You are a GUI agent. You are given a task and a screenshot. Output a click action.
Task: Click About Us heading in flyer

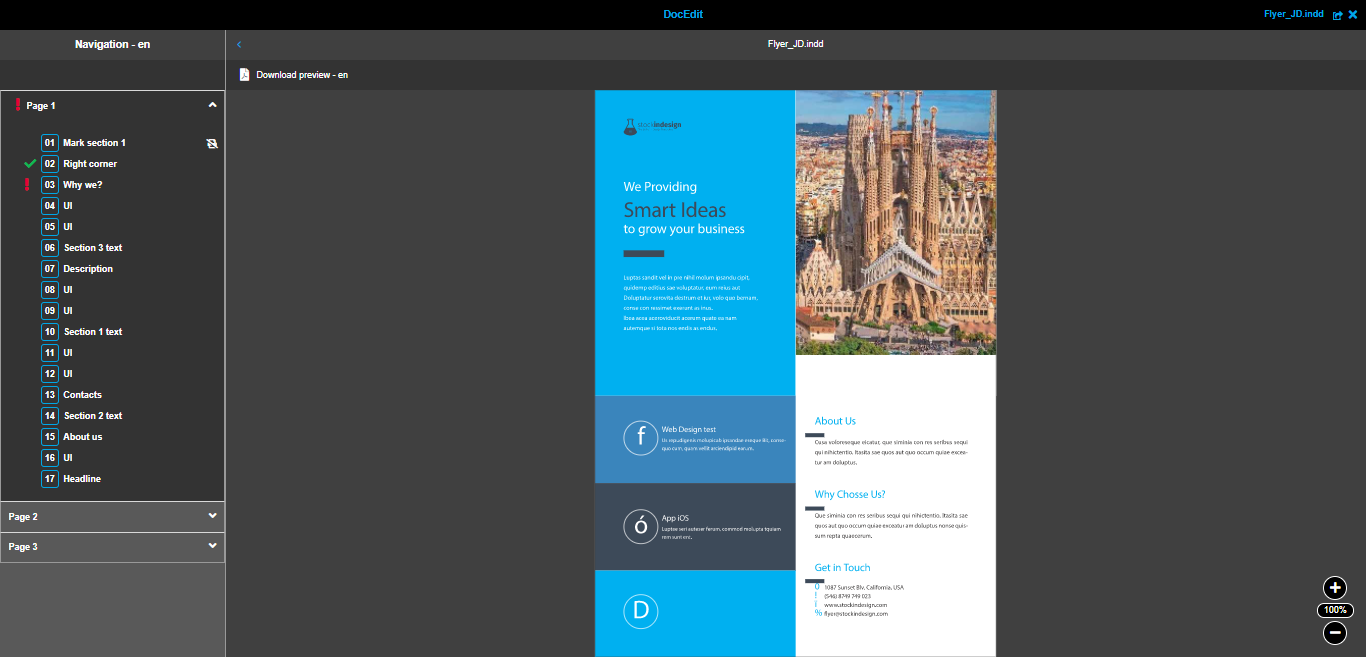(835, 421)
